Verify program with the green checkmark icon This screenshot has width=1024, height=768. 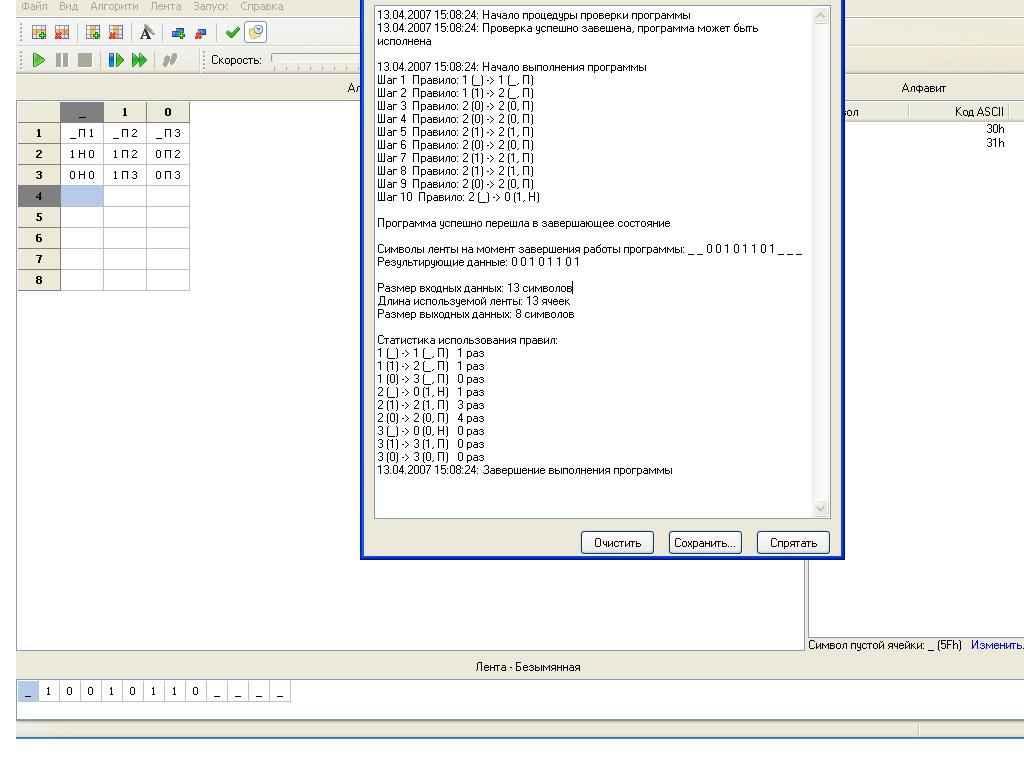coord(233,33)
